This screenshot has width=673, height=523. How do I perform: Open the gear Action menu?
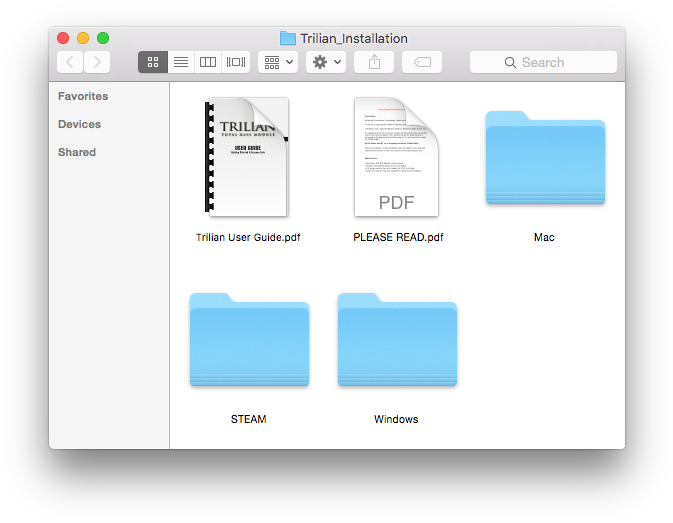click(326, 62)
